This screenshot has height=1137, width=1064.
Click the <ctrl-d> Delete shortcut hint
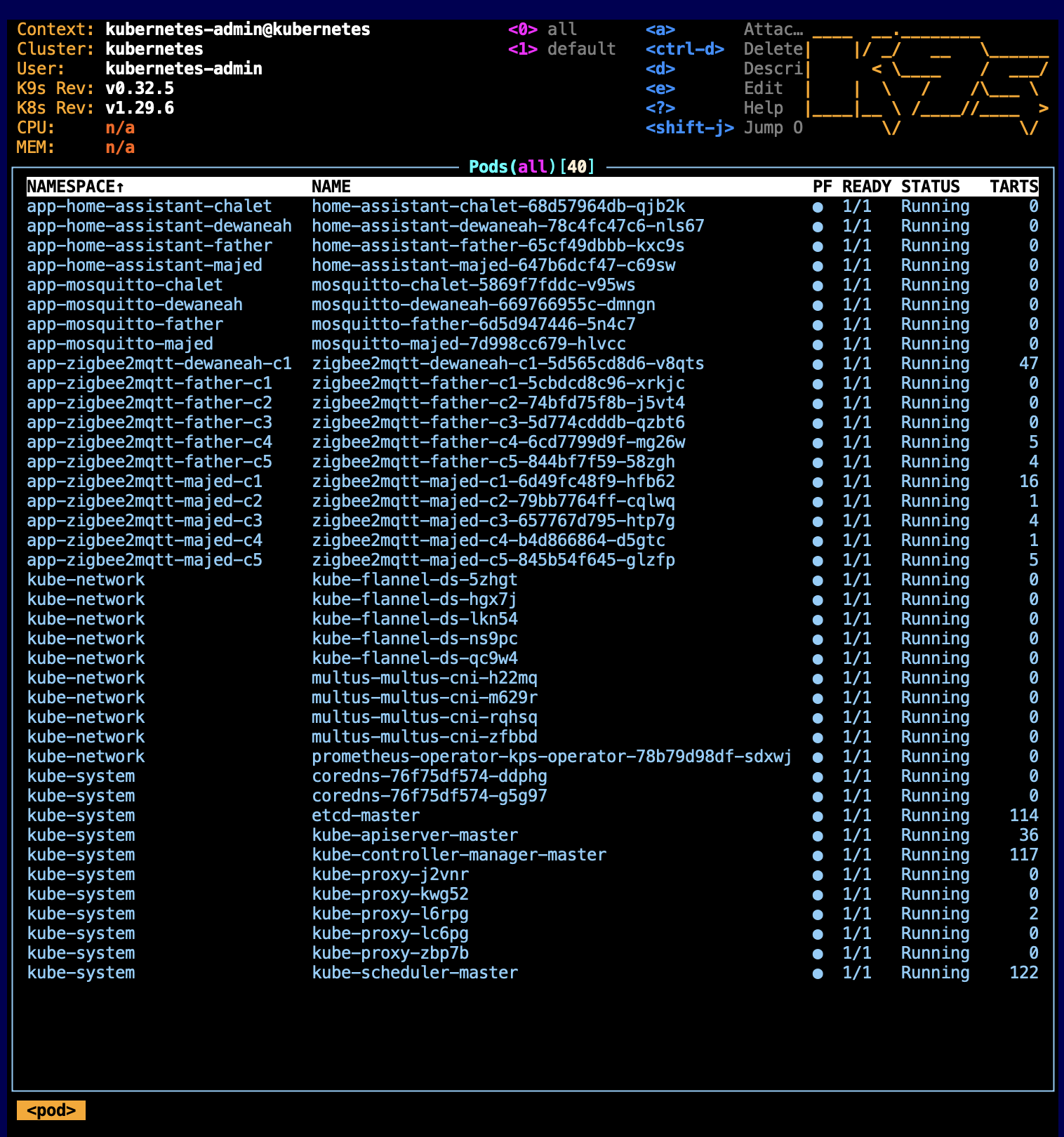[724, 49]
